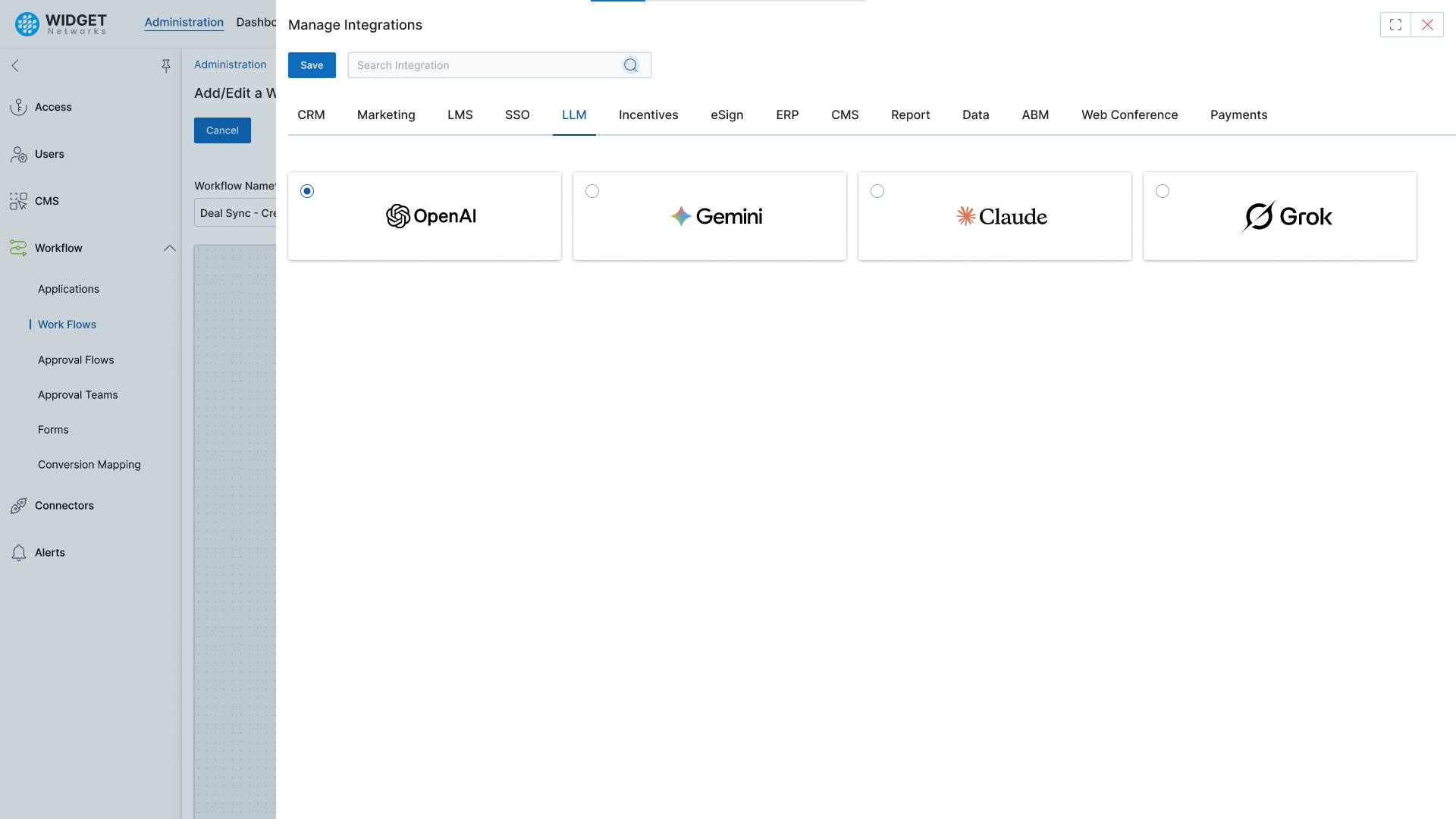The width and height of the screenshot is (1456, 819).
Task: Click the OpenAI logo card
Action: coord(425,216)
